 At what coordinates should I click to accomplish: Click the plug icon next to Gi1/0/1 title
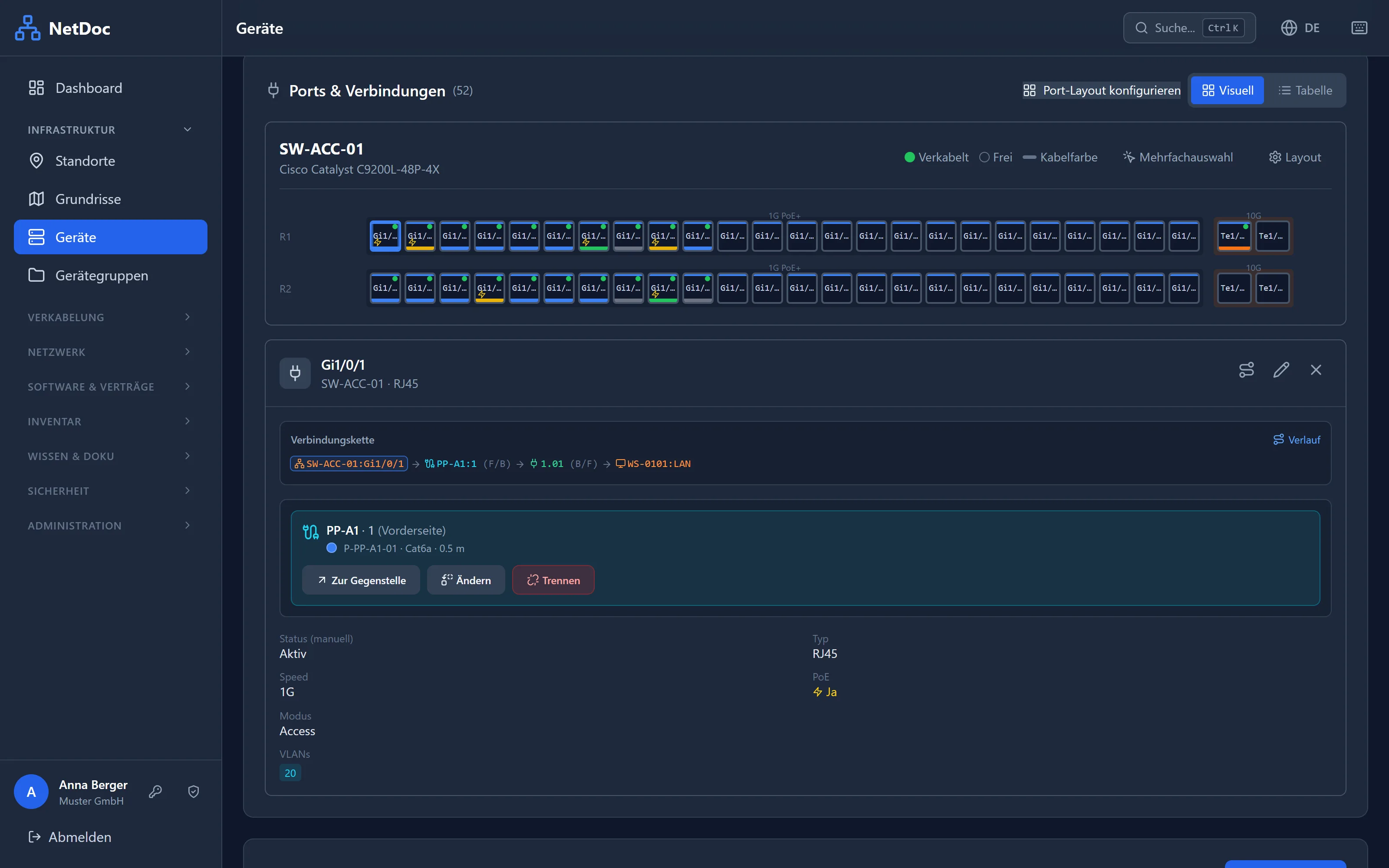click(295, 373)
